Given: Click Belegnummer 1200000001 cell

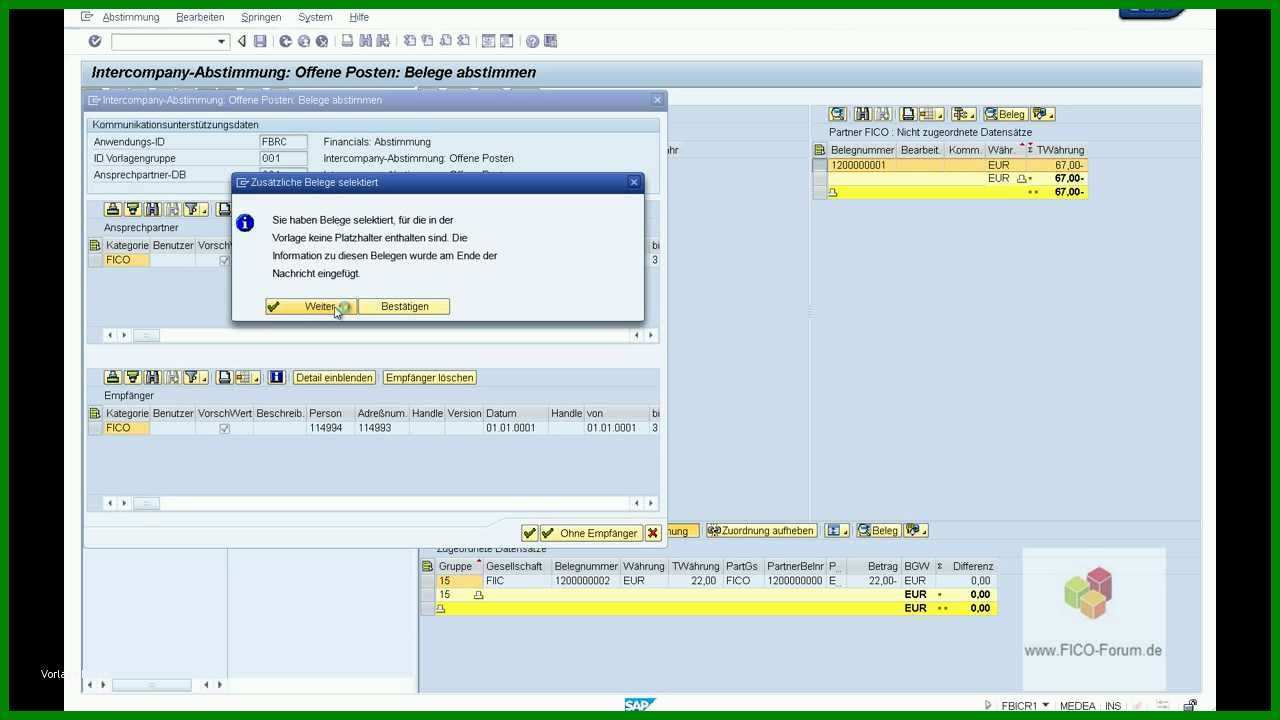Looking at the screenshot, I should [x=863, y=165].
